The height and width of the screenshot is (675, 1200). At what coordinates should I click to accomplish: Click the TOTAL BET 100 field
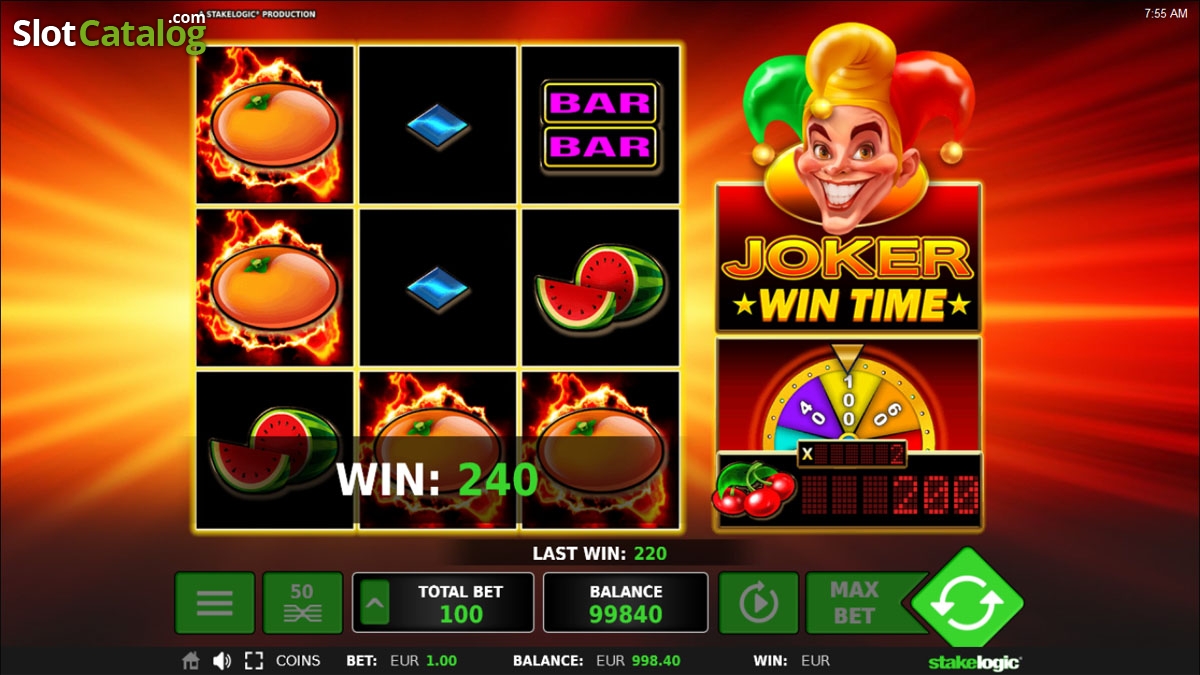click(x=444, y=603)
